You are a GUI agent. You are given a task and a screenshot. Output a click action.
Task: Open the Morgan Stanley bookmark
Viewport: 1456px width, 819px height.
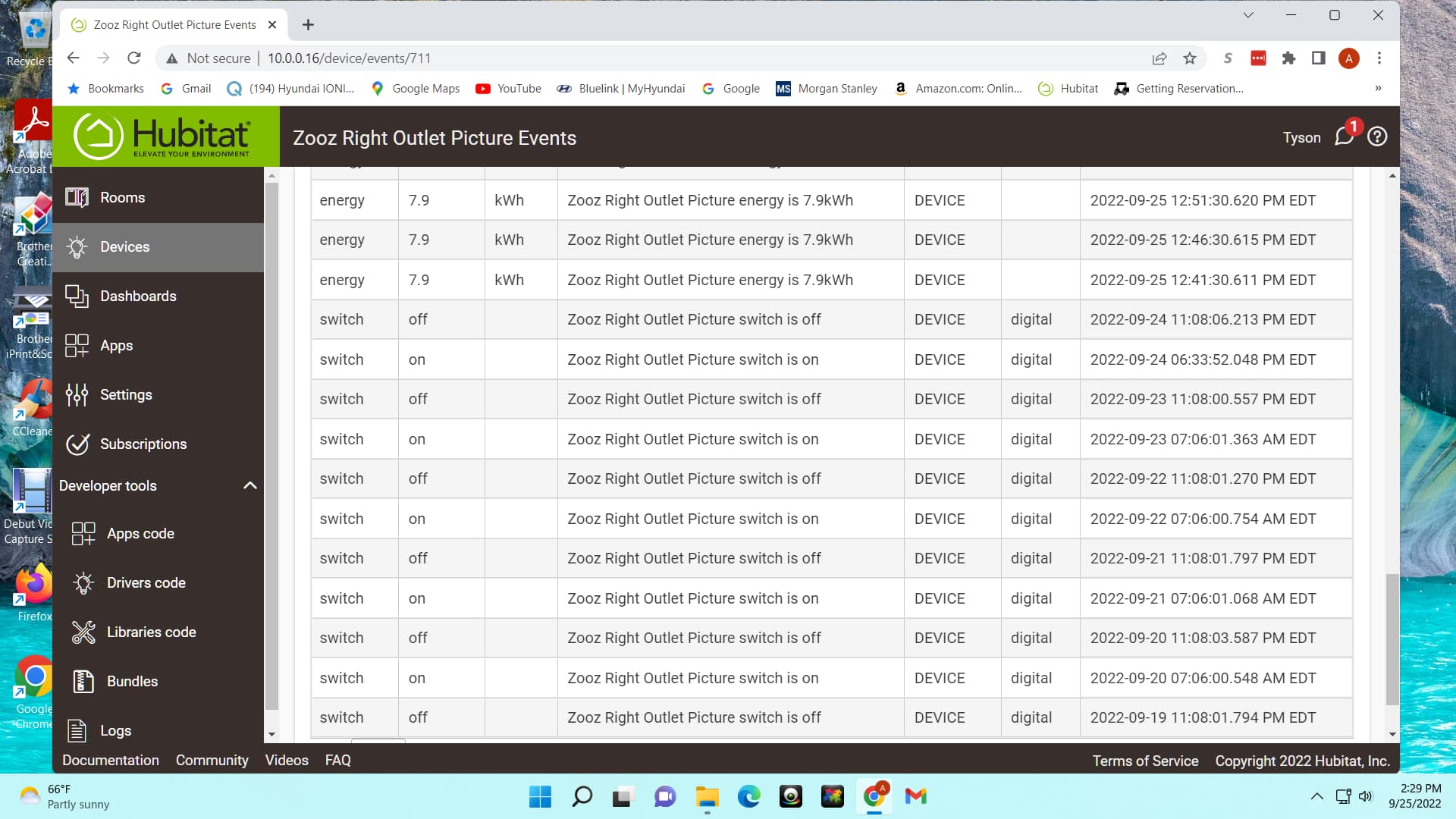[827, 89]
